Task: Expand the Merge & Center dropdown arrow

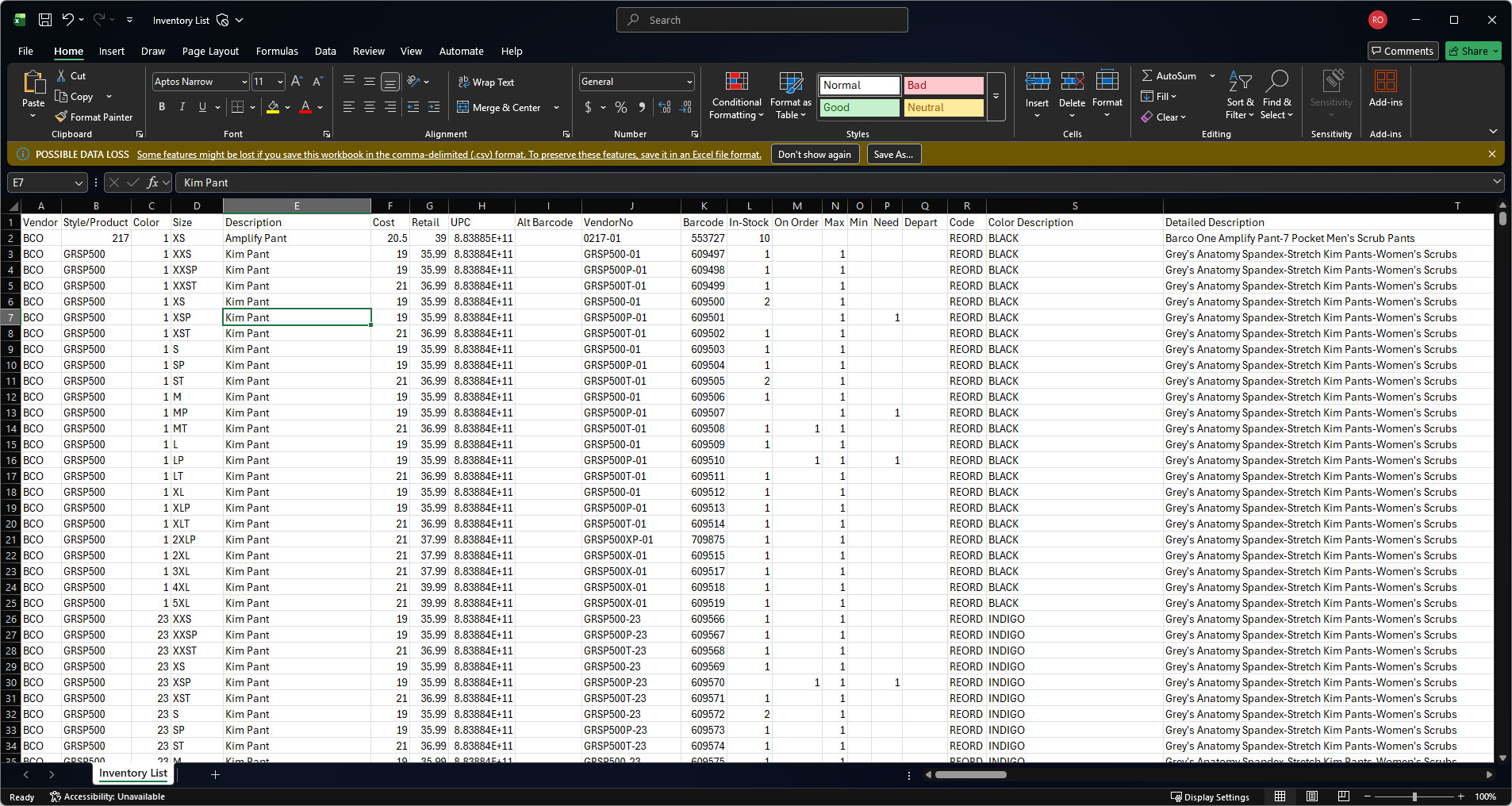Action: (x=556, y=107)
